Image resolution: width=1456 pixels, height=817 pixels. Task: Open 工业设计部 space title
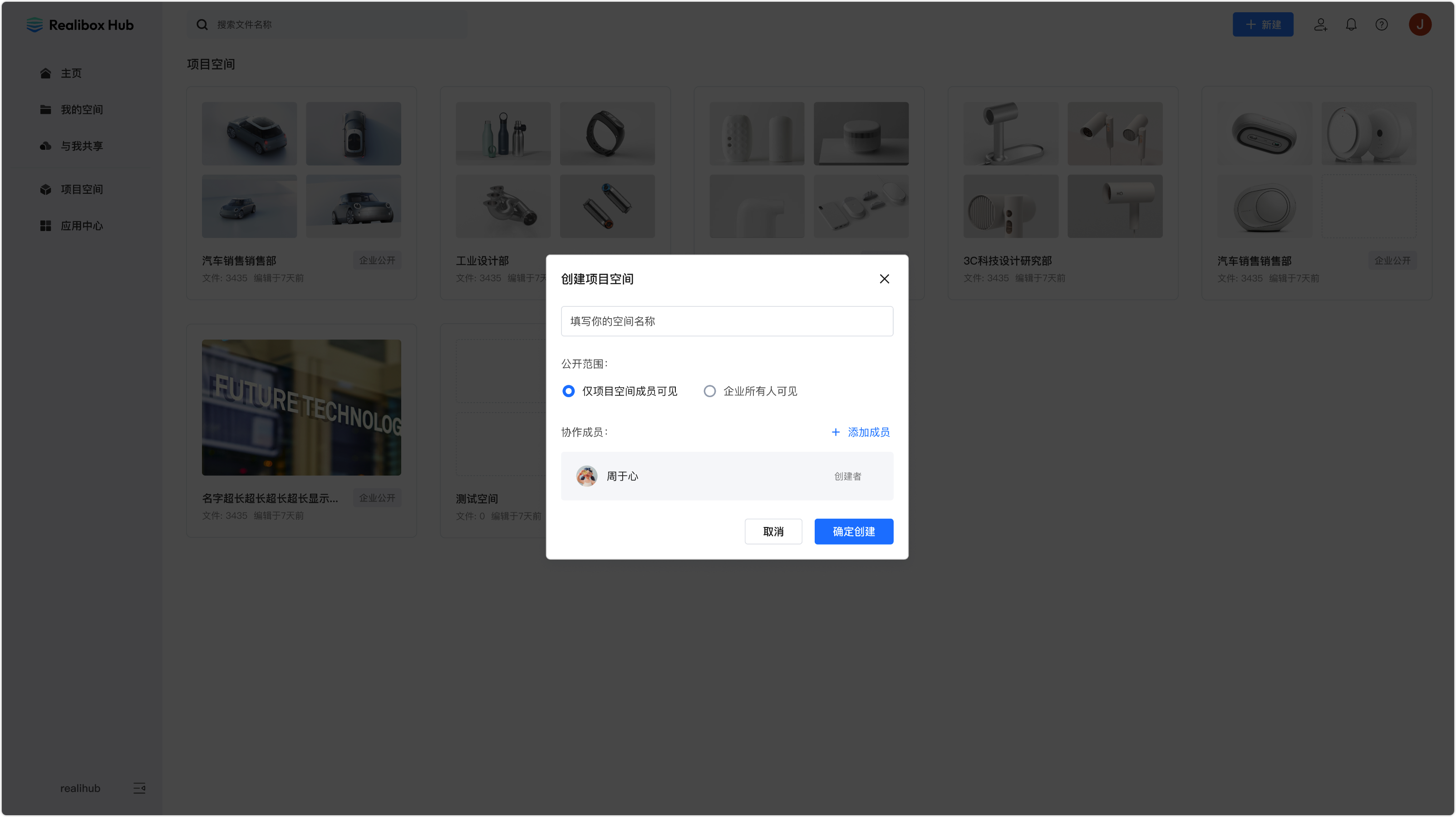click(x=482, y=261)
